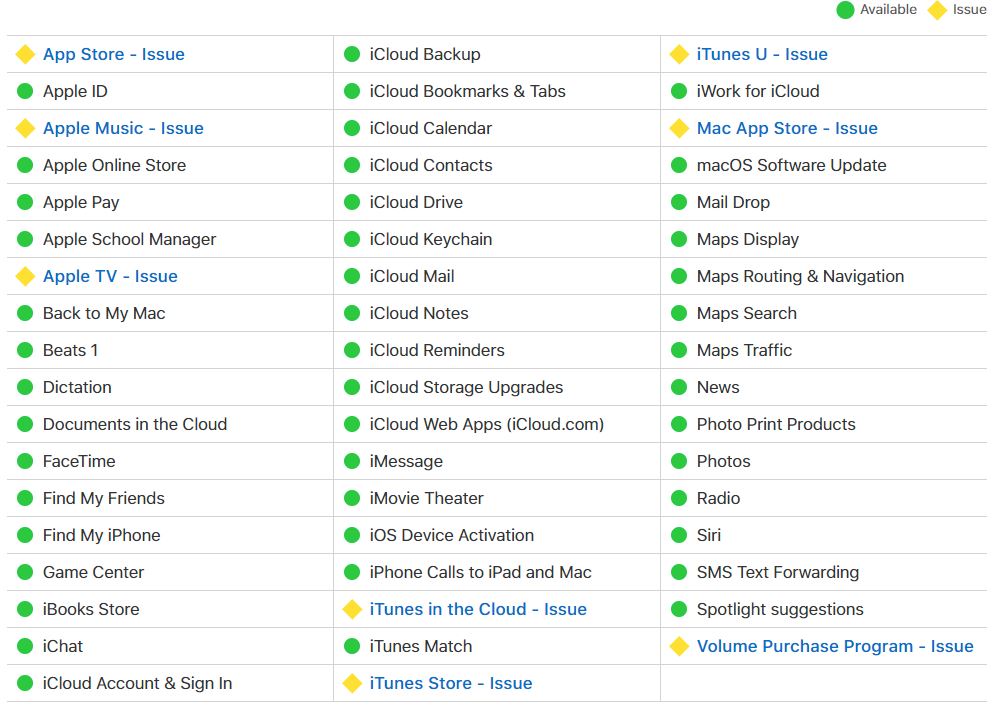Select iCloud Account & Sign In text

pyautogui.click(x=137, y=683)
